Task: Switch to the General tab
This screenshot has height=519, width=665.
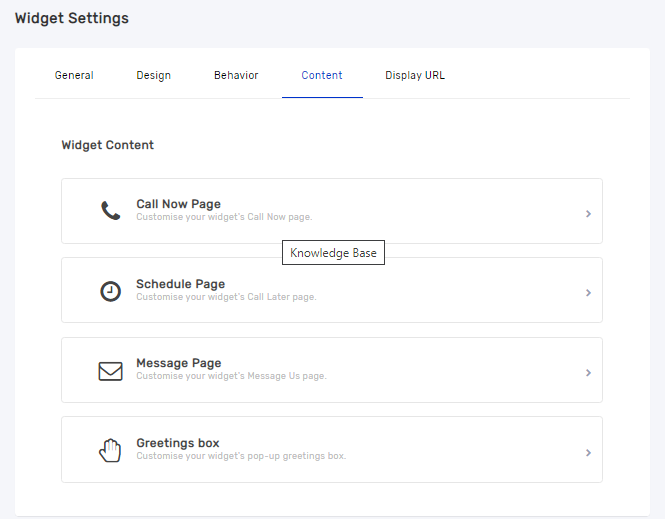Action: 74,75
